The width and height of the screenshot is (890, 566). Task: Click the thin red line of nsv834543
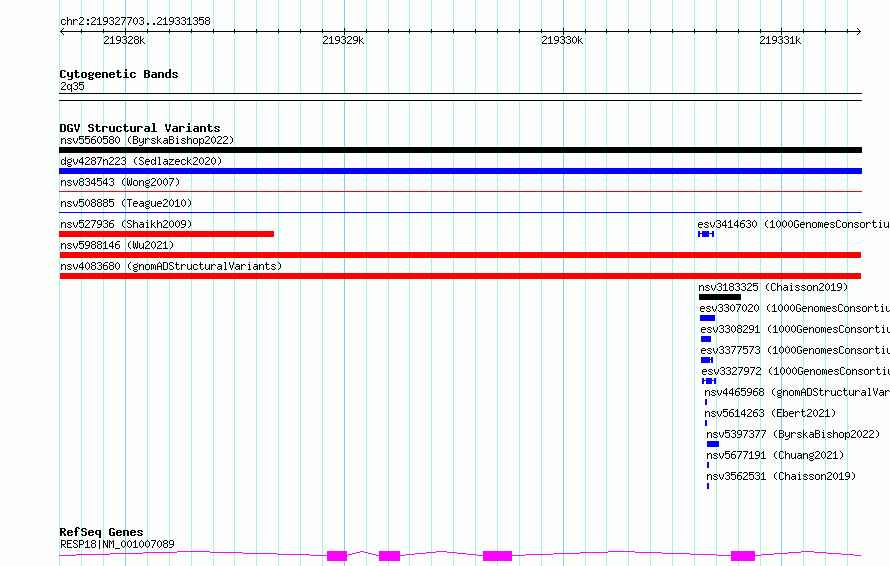click(x=460, y=192)
